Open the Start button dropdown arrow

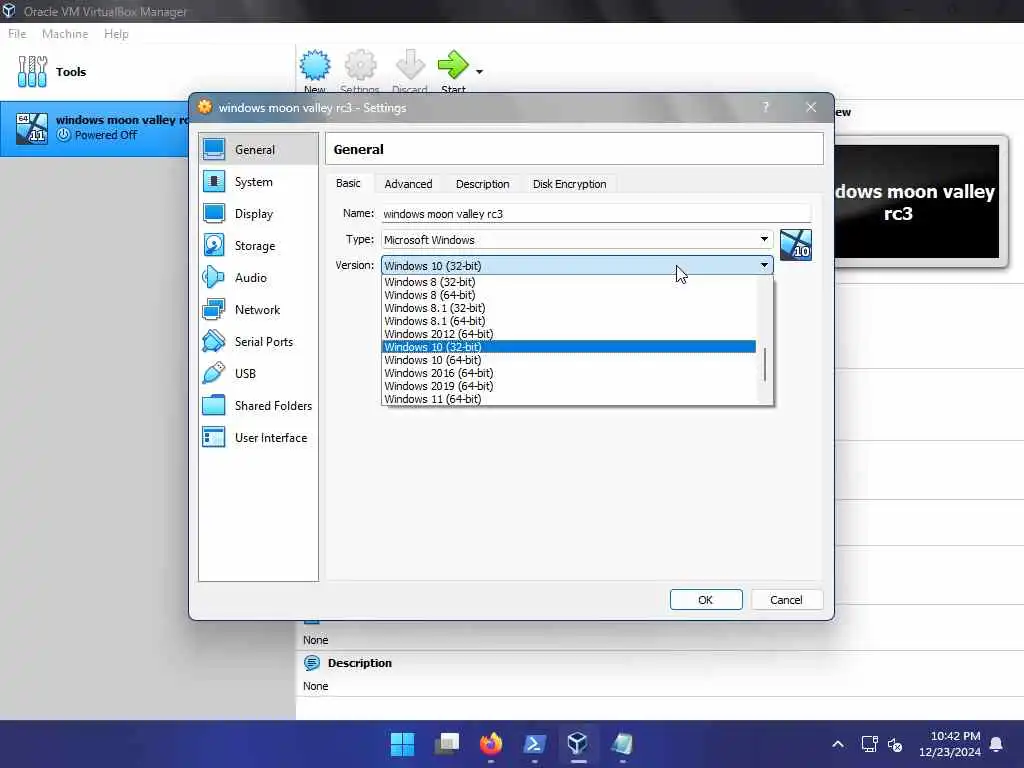pyautogui.click(x=479, y=71)
